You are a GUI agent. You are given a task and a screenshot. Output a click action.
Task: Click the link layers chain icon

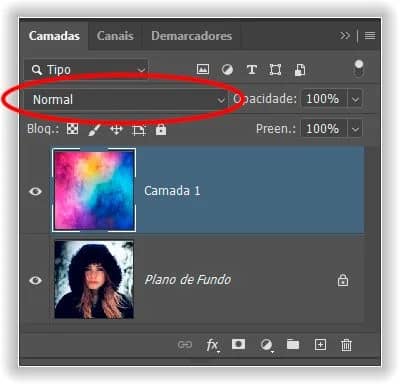(185, 344)
